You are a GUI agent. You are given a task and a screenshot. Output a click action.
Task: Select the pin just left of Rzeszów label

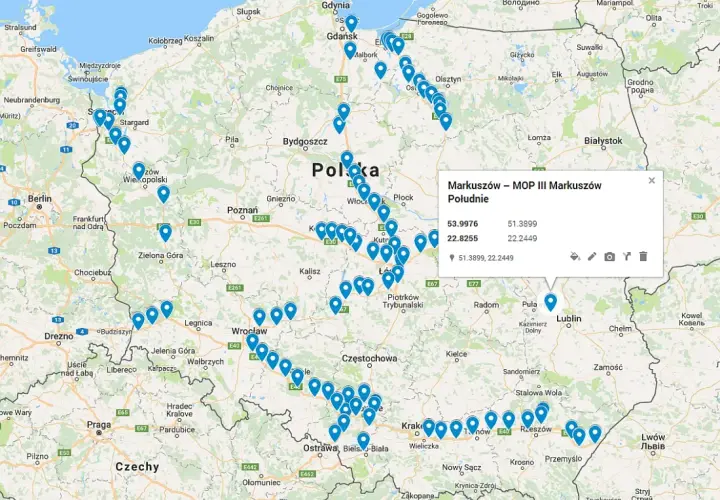tap(528, 420)
